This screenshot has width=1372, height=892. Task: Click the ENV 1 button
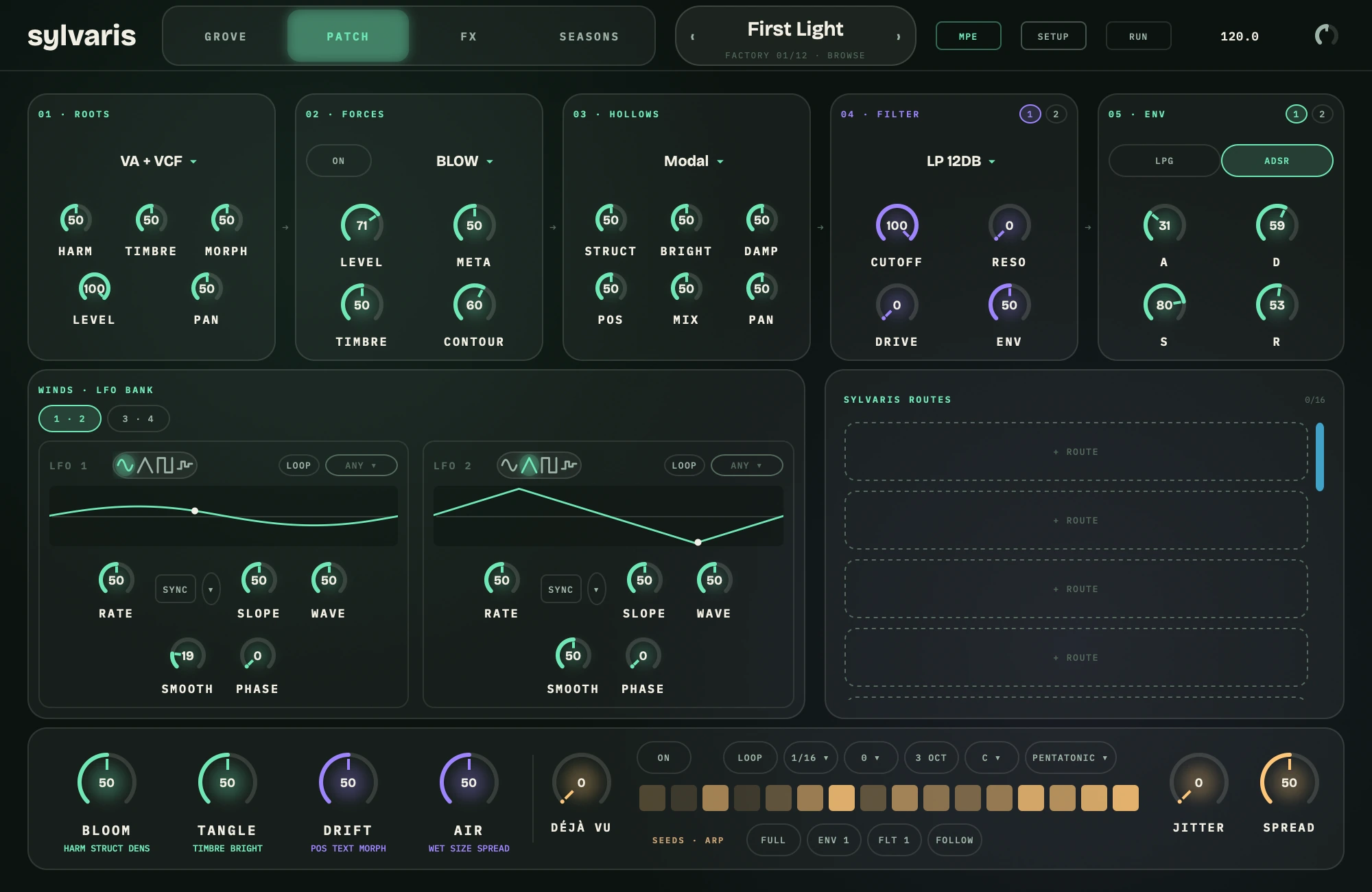[833, 840]
